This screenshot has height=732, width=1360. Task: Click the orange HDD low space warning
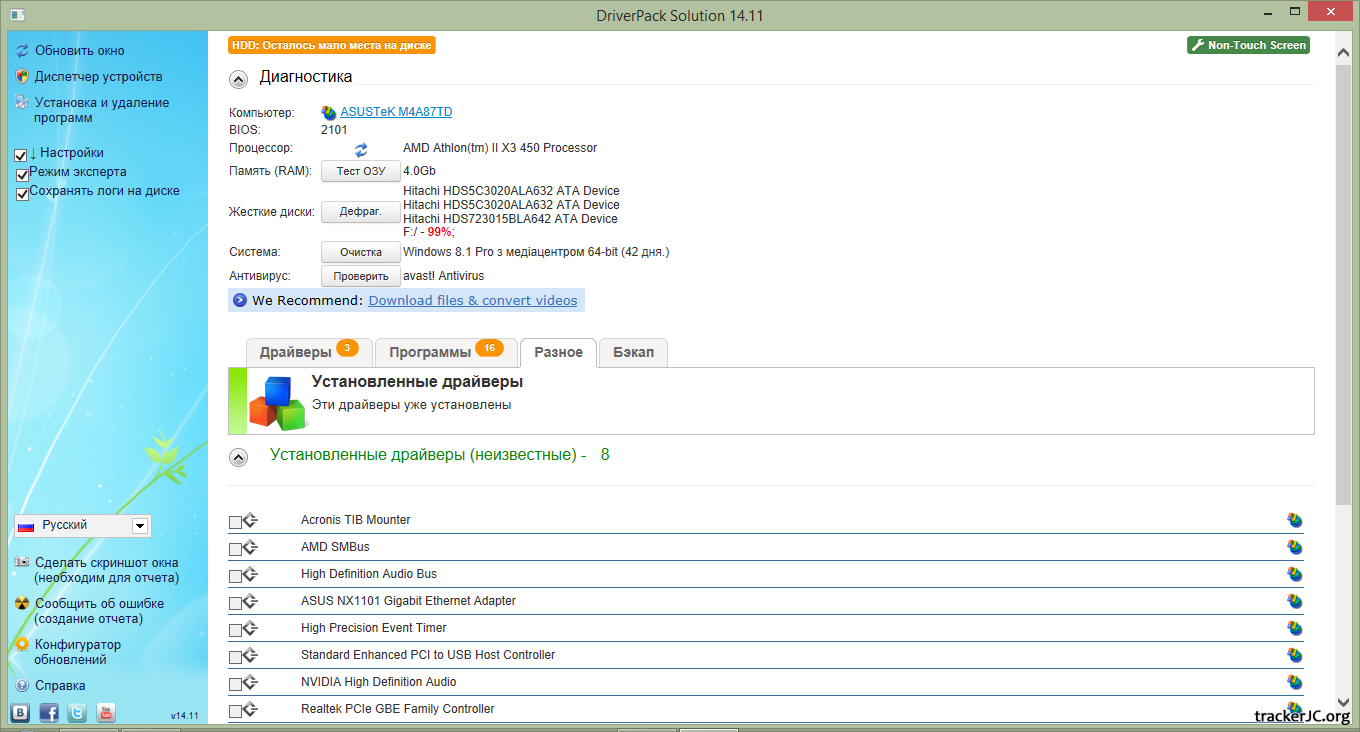pos(332,45)
